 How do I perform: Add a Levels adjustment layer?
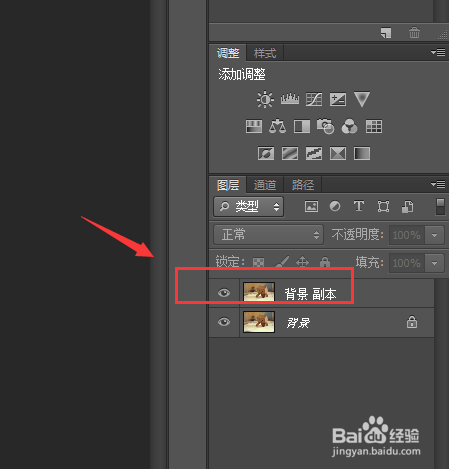[290, 99]
